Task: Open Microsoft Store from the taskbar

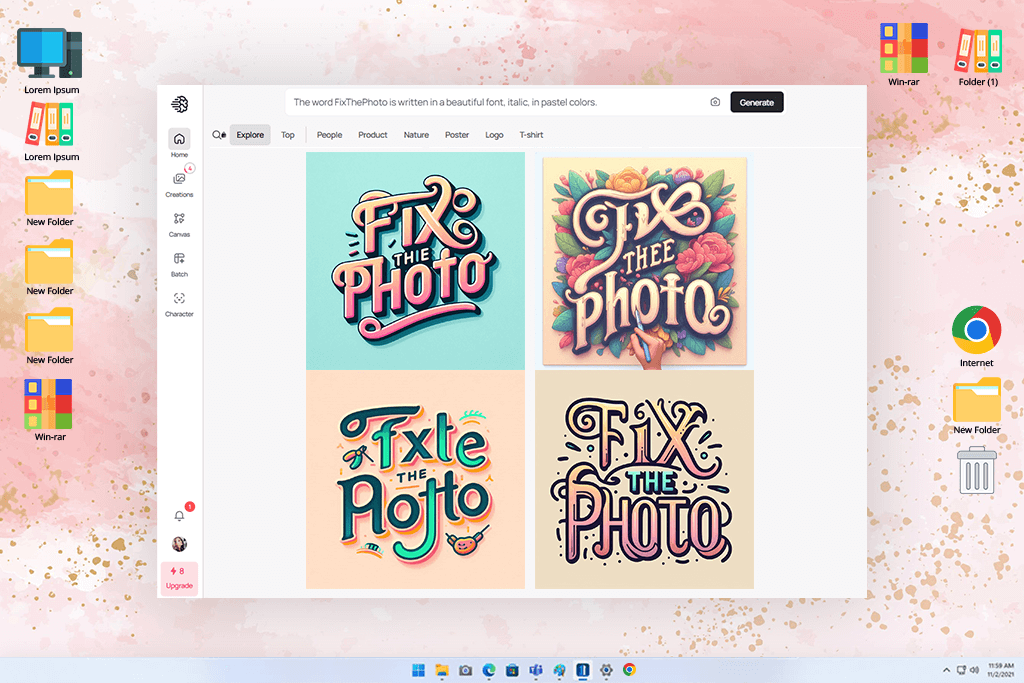Action: coord(513,670)
